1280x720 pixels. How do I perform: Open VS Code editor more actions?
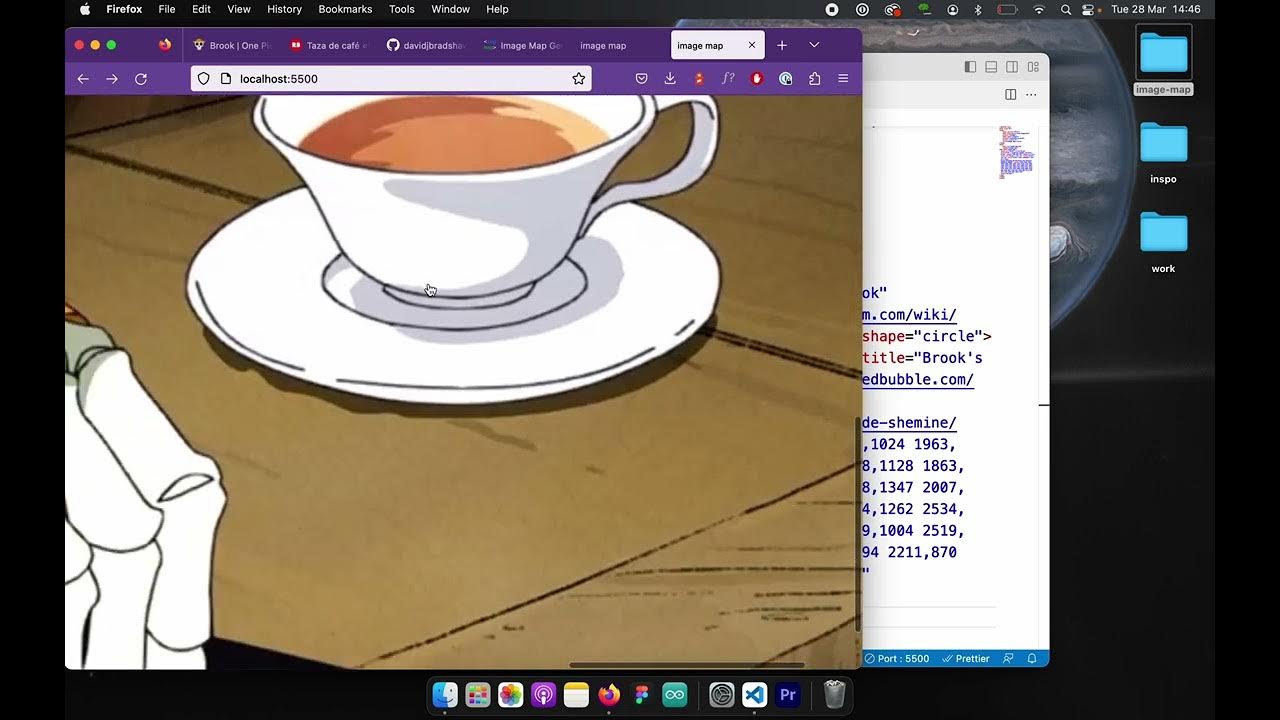pyautogui.click(x=1031, y=94)
